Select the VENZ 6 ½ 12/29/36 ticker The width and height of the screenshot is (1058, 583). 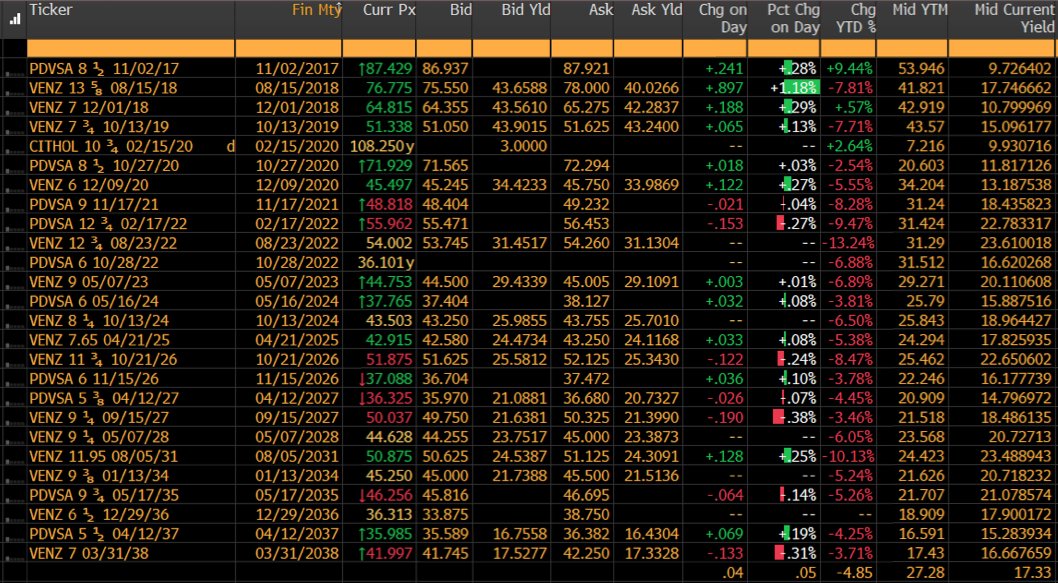tap(99, 515)
